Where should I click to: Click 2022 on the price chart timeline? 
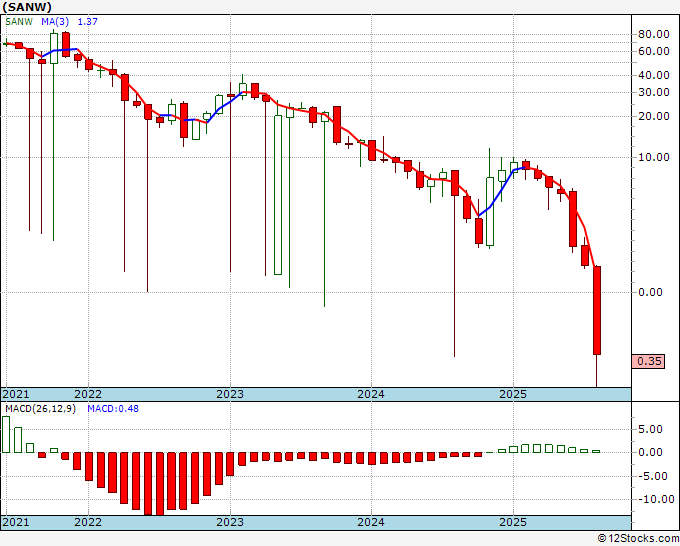click(x=88, y=394)
